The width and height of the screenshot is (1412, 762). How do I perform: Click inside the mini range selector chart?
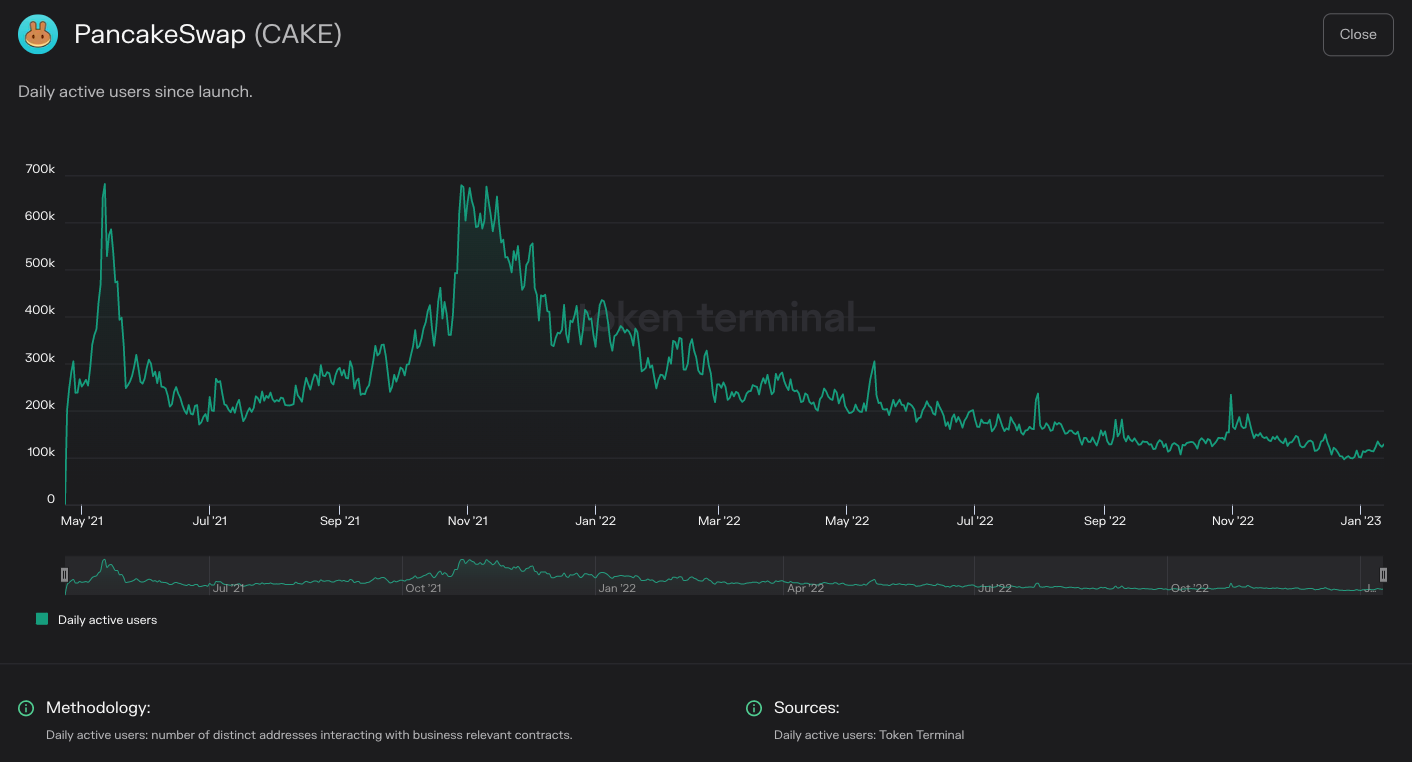coord(724,574)
